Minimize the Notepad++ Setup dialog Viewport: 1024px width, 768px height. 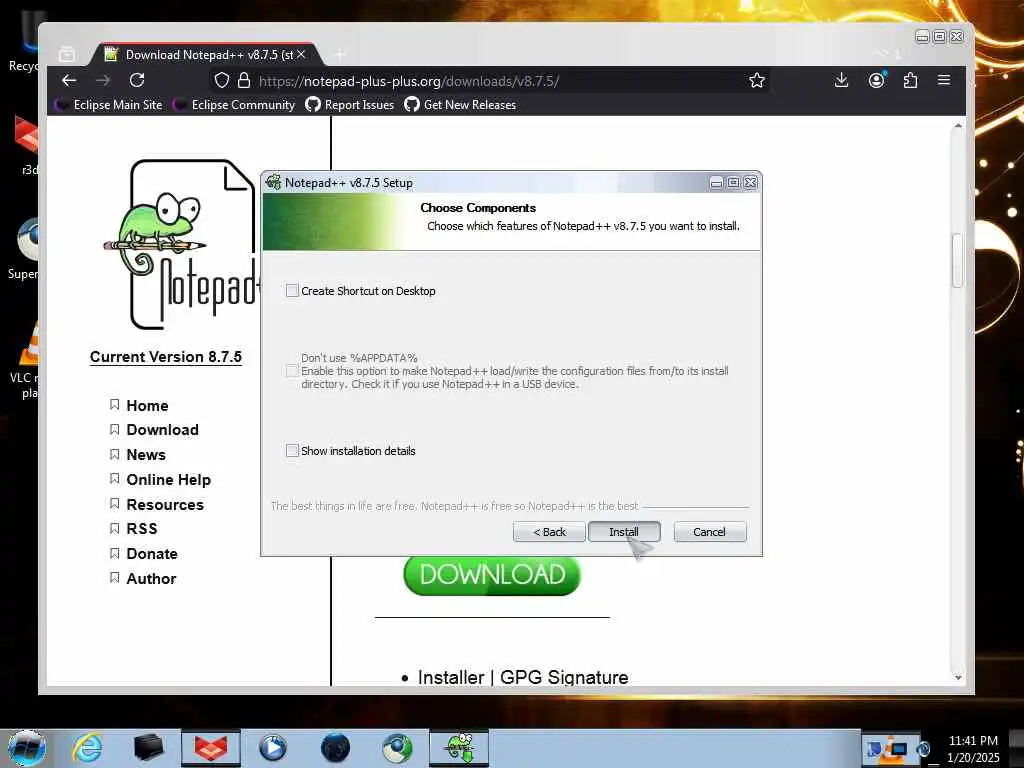click(x=716, y=183)
